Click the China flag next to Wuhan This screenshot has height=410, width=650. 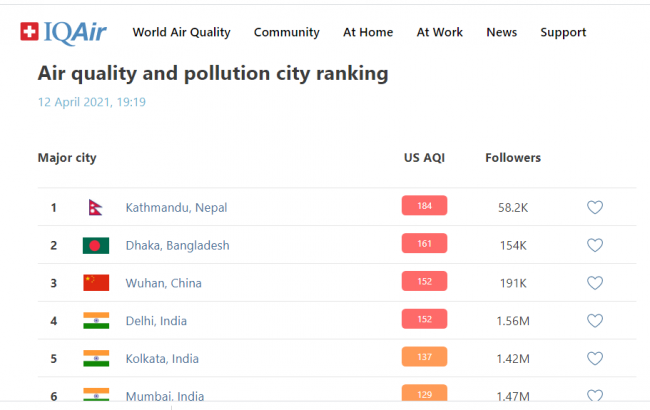96,283
